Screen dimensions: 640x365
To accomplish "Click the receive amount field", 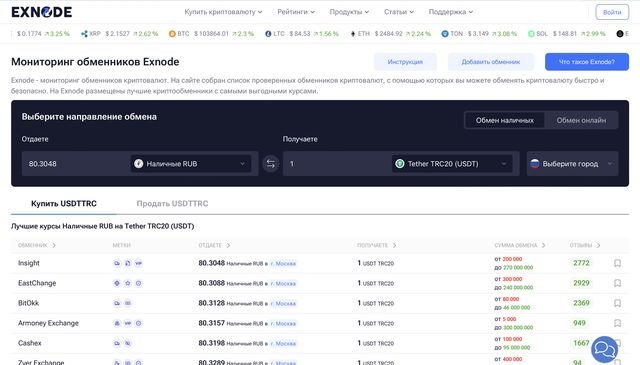I will pyautogui.click(x=337, y=164).
